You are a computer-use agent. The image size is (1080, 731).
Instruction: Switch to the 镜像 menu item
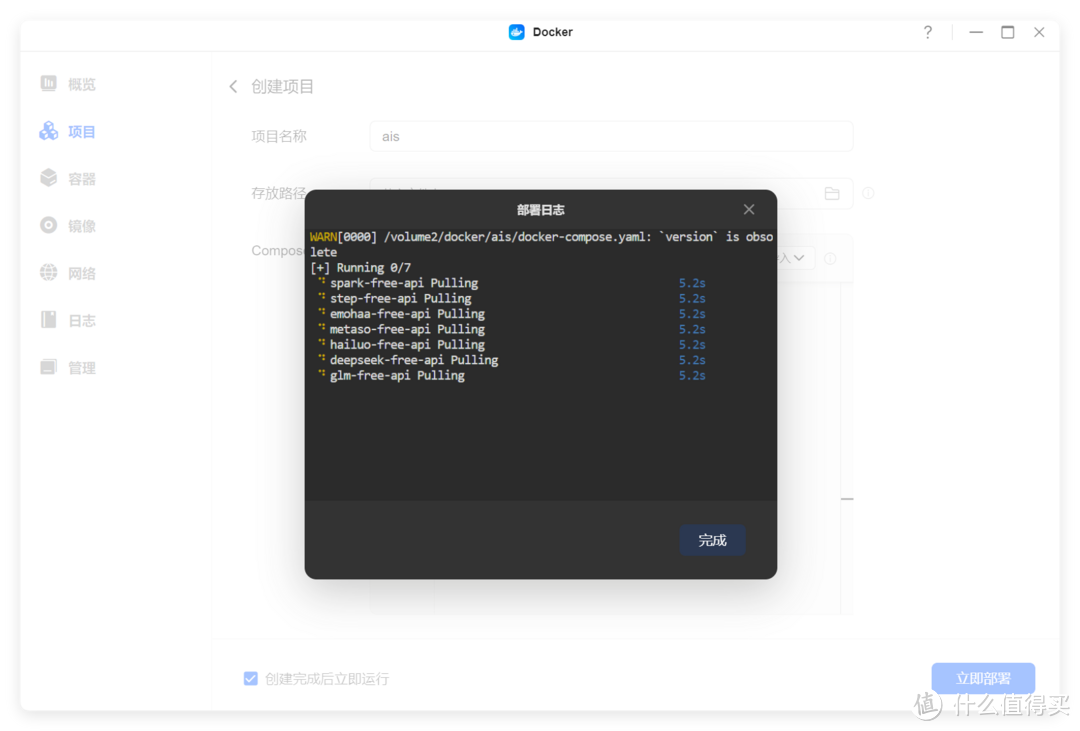(81, 226)
